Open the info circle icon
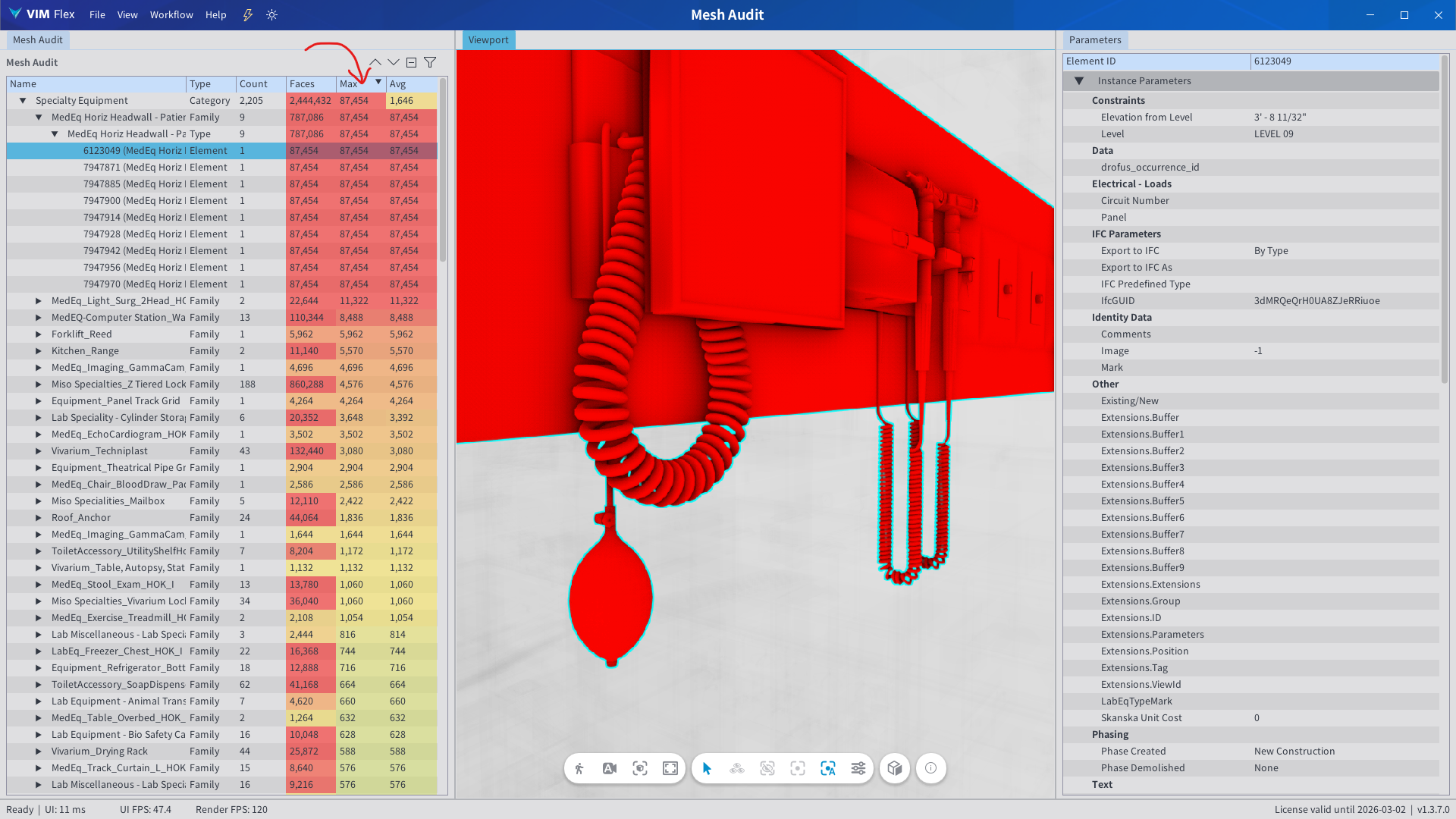 (x=931, y=768)
